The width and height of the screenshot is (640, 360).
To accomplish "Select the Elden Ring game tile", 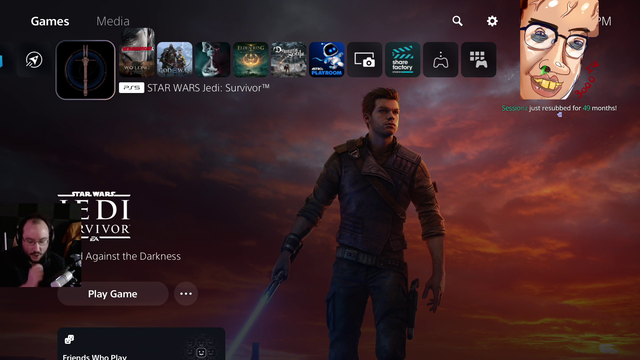I will click(x=251, y=60).
